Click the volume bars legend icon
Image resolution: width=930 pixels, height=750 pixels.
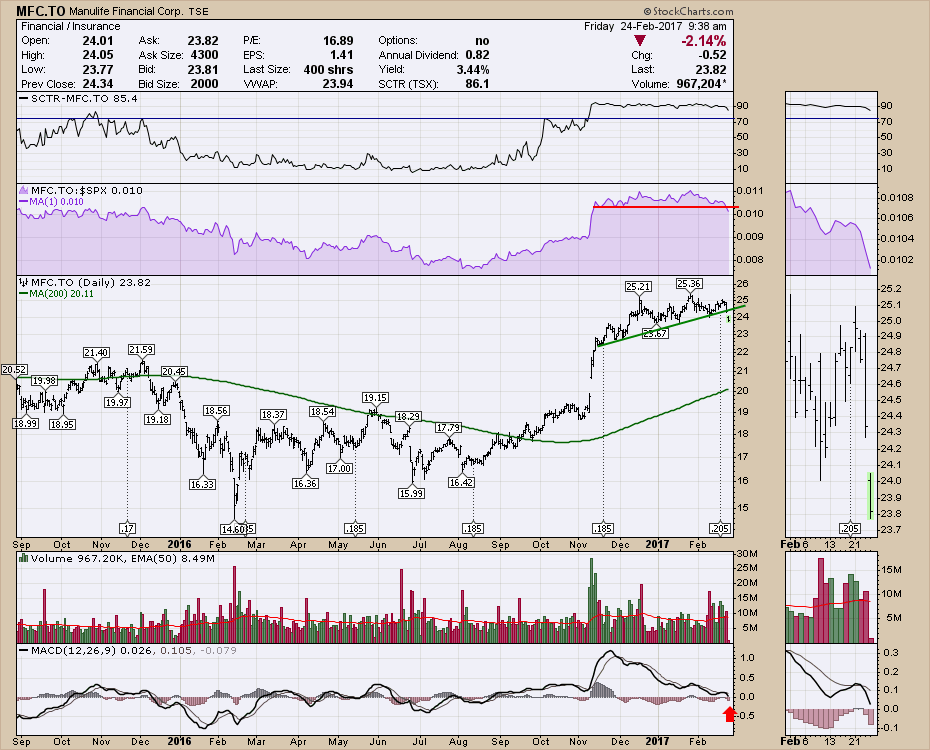(24, 558)
